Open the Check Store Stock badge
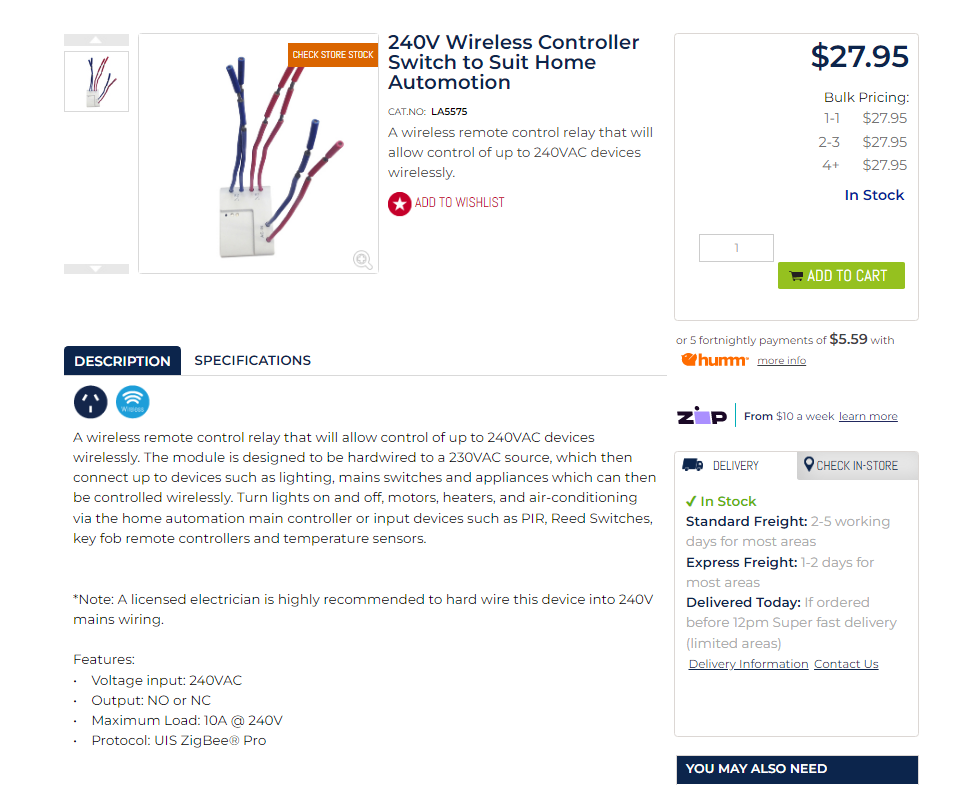This screenshot has height=785, width=955. 333,55
